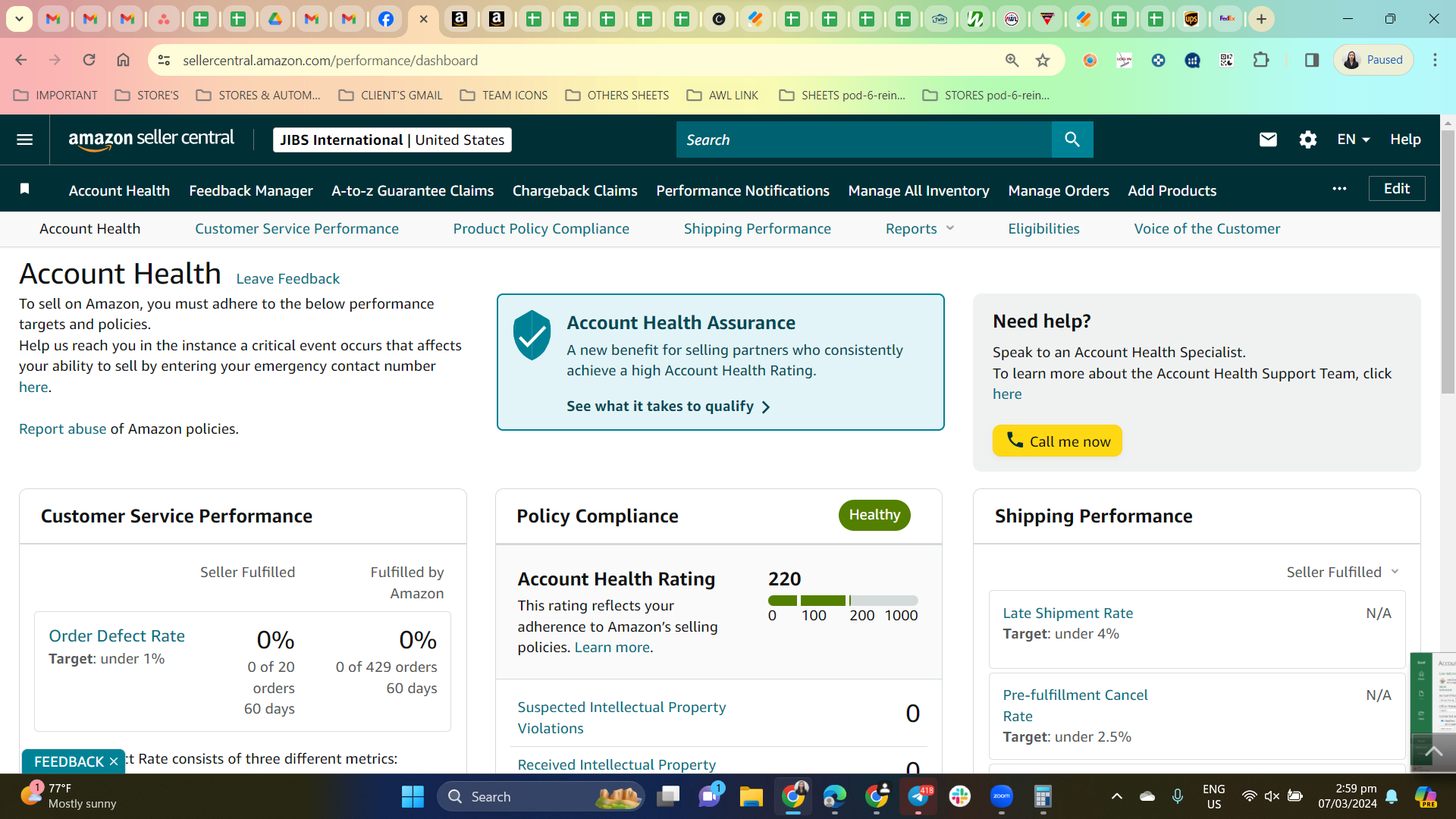Click the Windows taskbar Search box
Image resolution: width=1456 pixels, height=819 pixels.
[541, 796]
